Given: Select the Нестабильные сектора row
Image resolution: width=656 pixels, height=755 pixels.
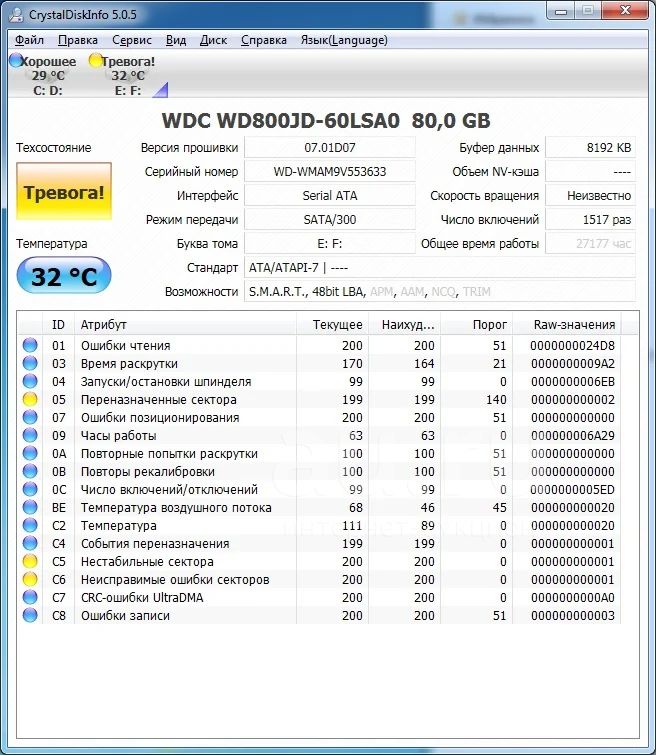Looking at the screenshot, I should pyautogui.click(x=319, y=561).
